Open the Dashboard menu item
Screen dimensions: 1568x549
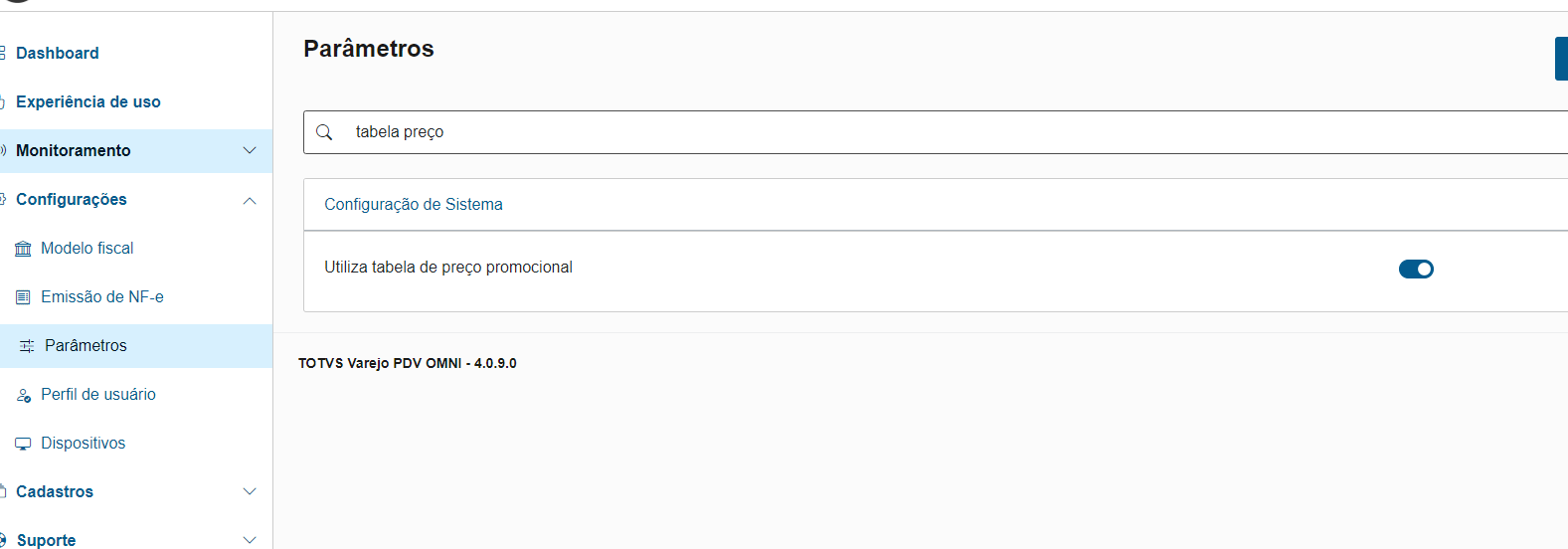pos(58,54)
